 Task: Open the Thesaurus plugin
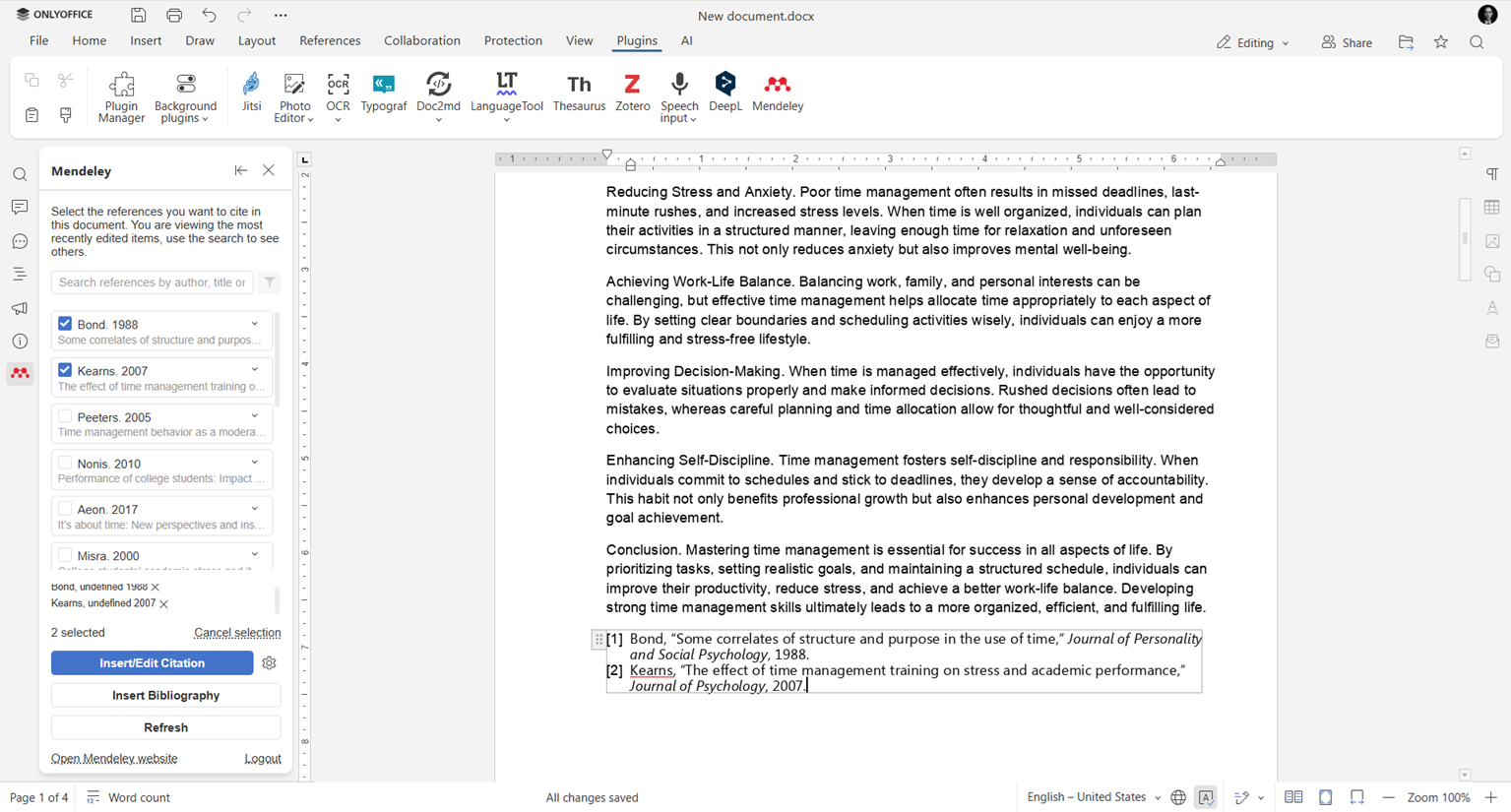(x=579, y=93)
